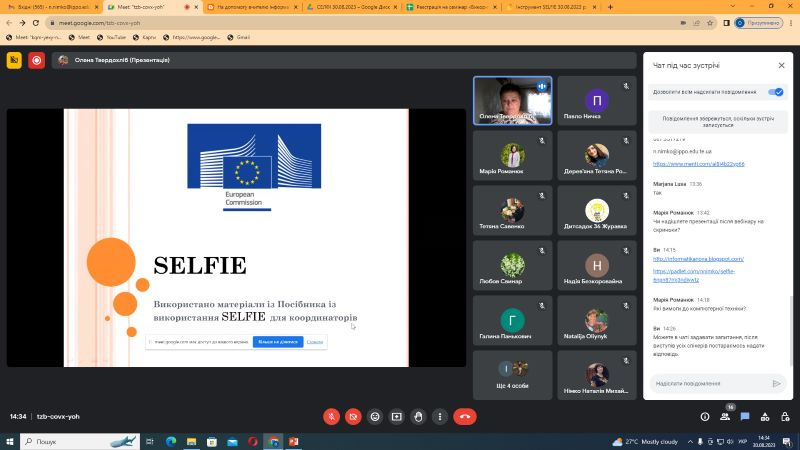Open the Gmail bookmark
The height and width of the screenshot is (450, 800).
coord(239,37)
